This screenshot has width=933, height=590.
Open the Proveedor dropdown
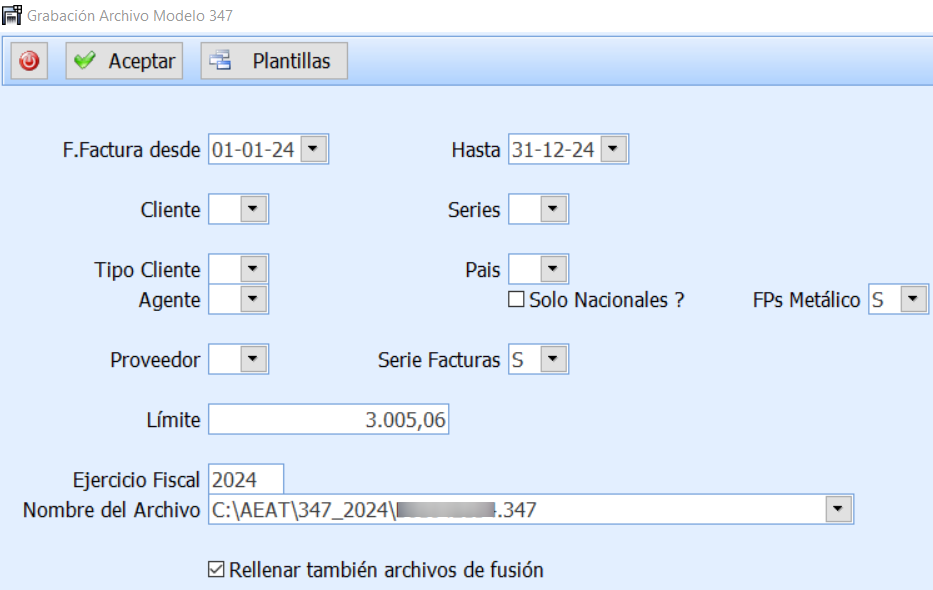click(253, 359)
